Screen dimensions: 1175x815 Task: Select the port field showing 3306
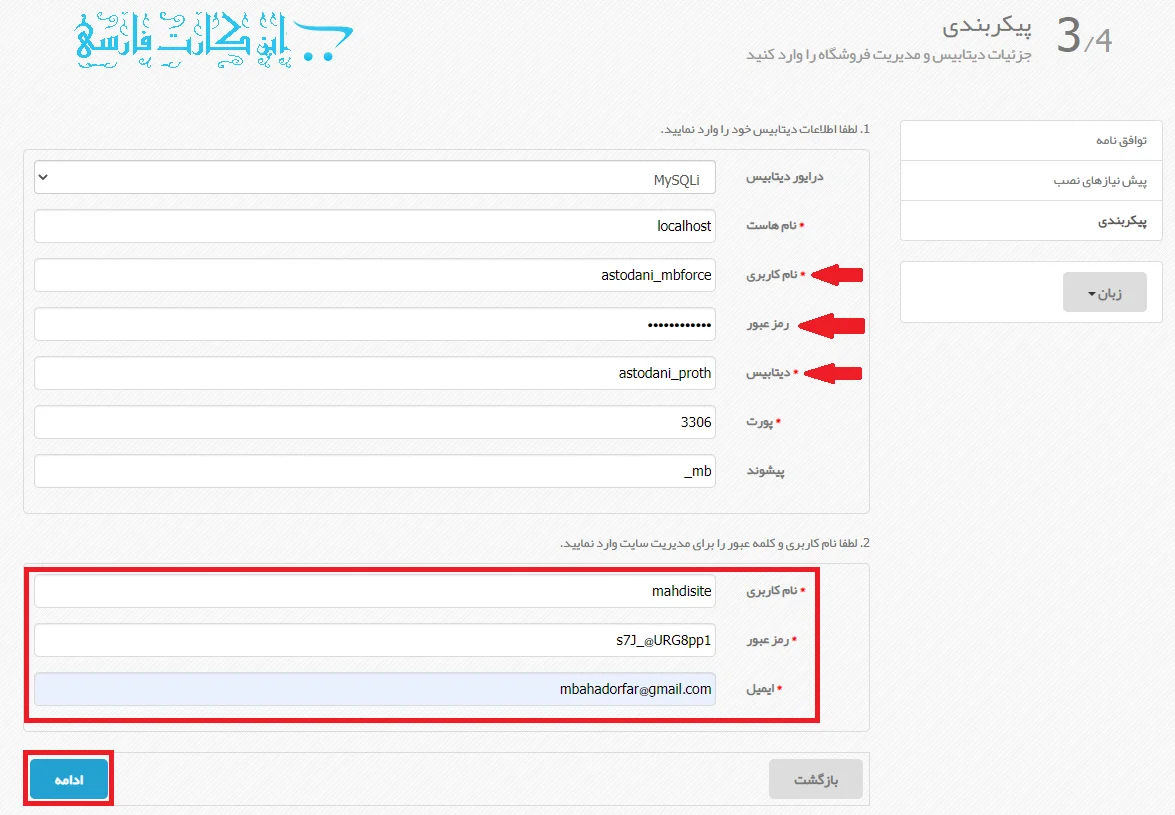(375, 422)
